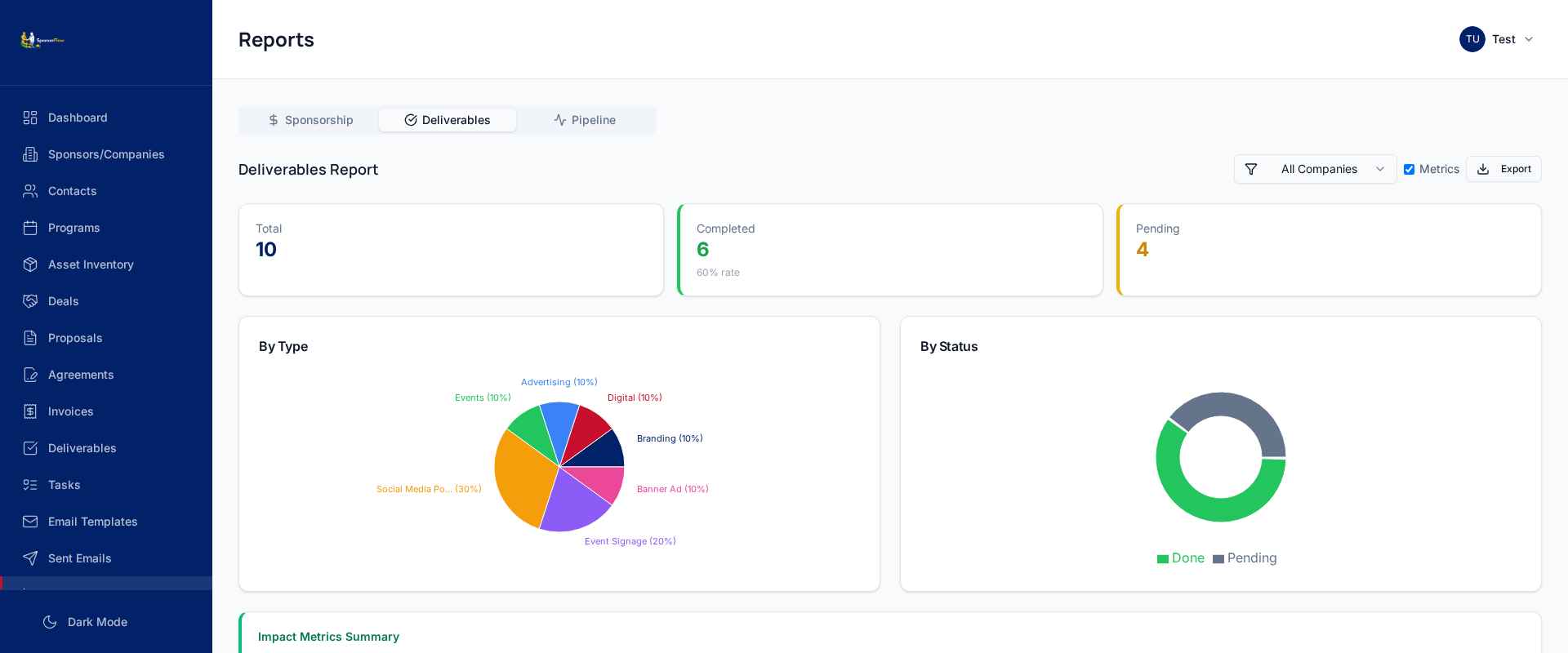Click the check-circle icon on Deliverables tab

point(411,120)
